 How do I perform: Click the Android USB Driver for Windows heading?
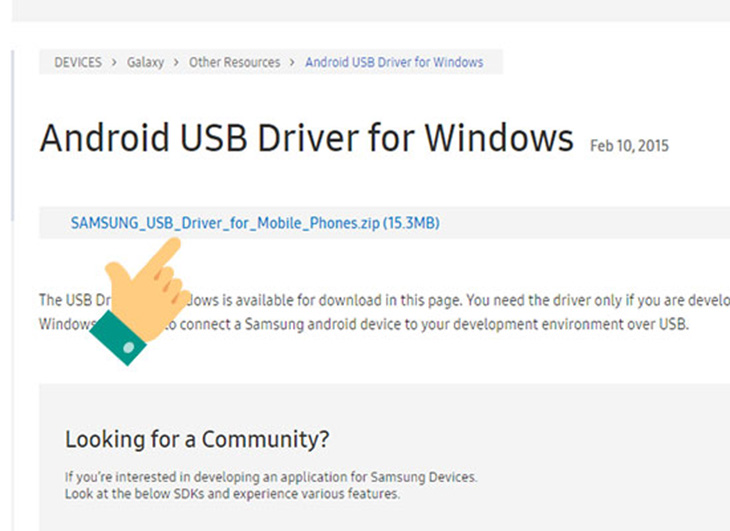(x=306, y=138)
